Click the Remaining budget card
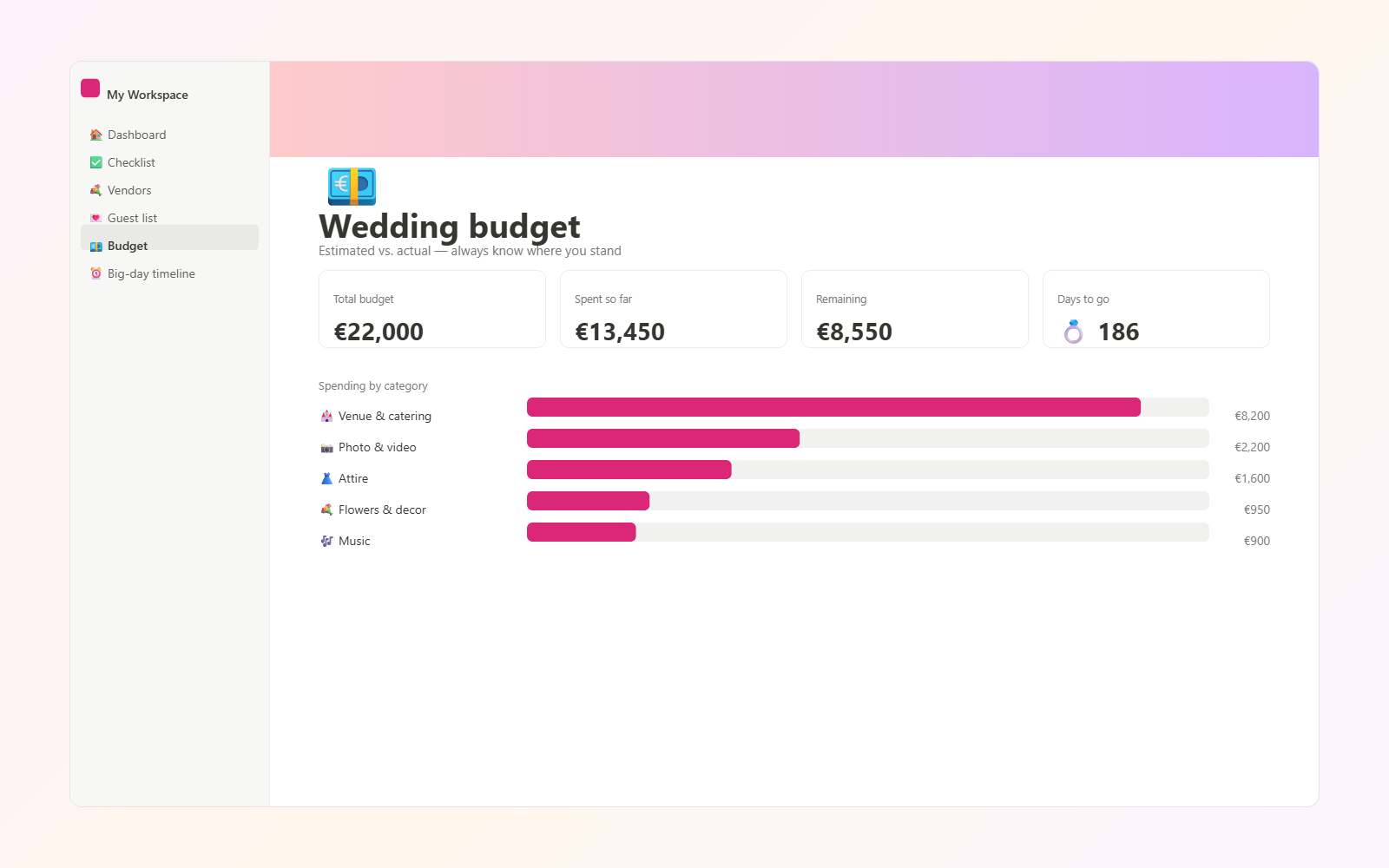The image size is (1389, 868). coord(915,309)
